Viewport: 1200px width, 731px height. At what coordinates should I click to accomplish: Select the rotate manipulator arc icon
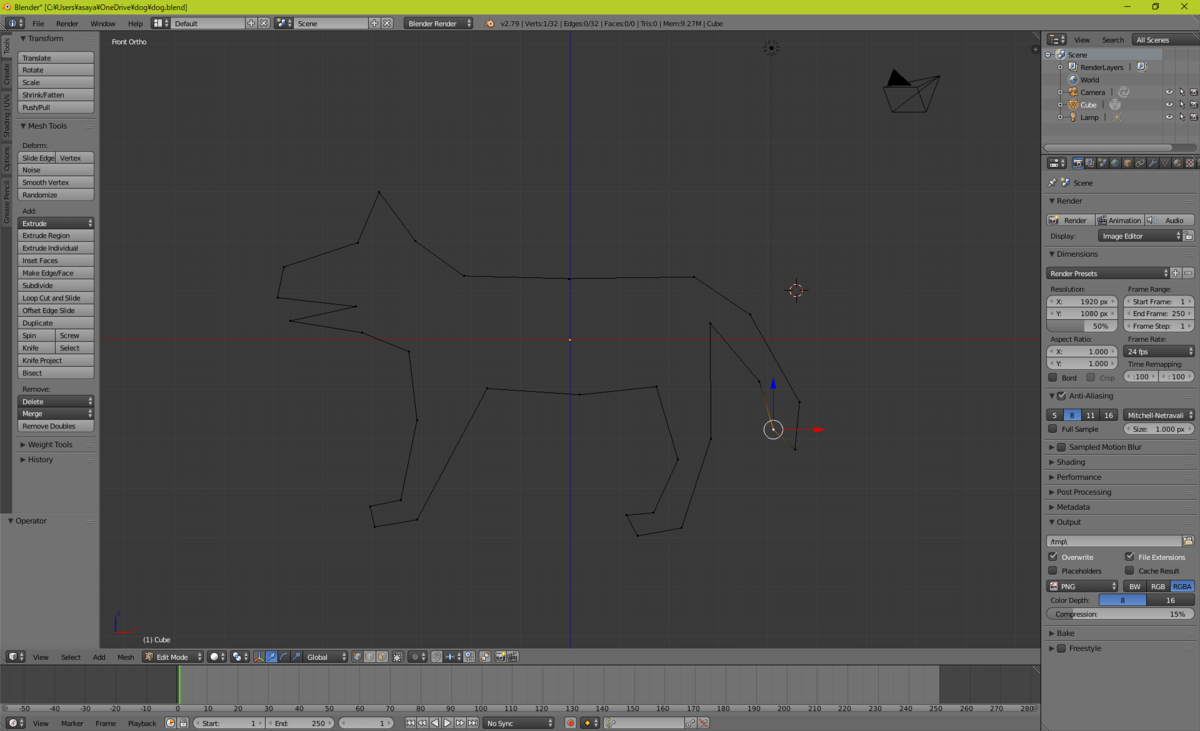(285, 657)
